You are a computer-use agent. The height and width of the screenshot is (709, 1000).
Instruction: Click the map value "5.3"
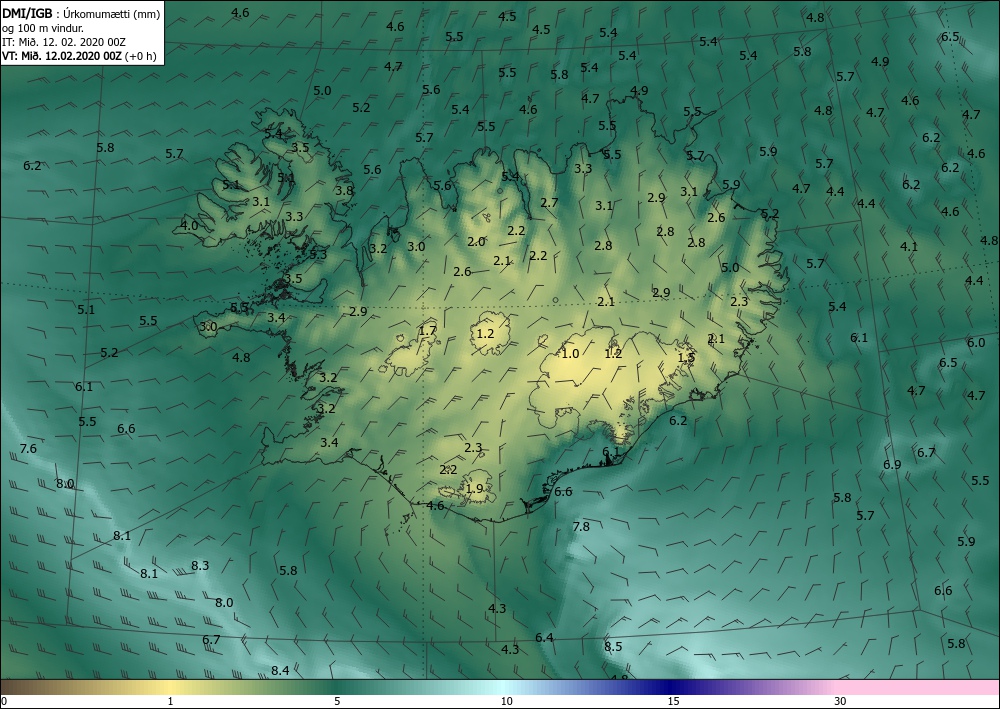point(318,255)
